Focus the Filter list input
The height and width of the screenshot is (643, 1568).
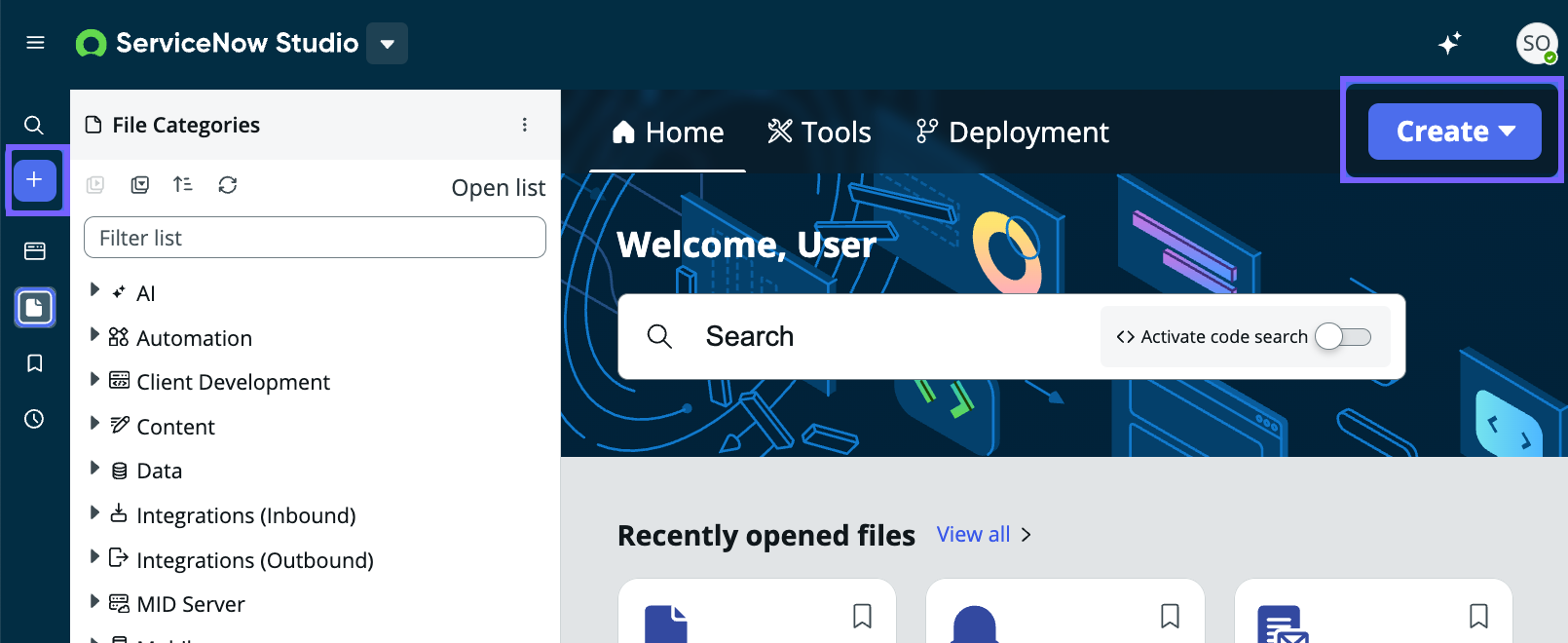click(315, 238)
